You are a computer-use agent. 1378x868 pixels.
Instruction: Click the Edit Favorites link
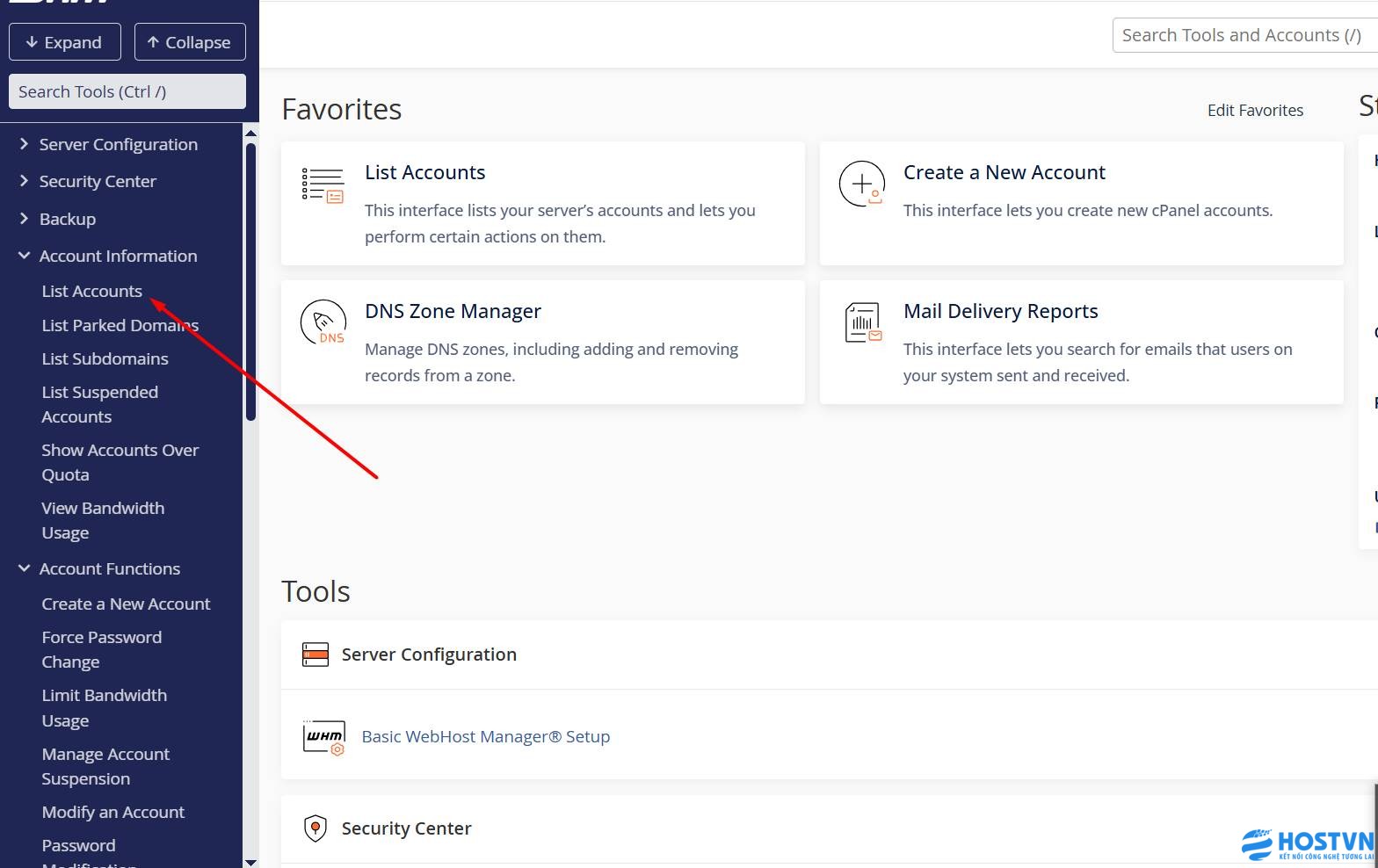click(x=1254, y=110)
